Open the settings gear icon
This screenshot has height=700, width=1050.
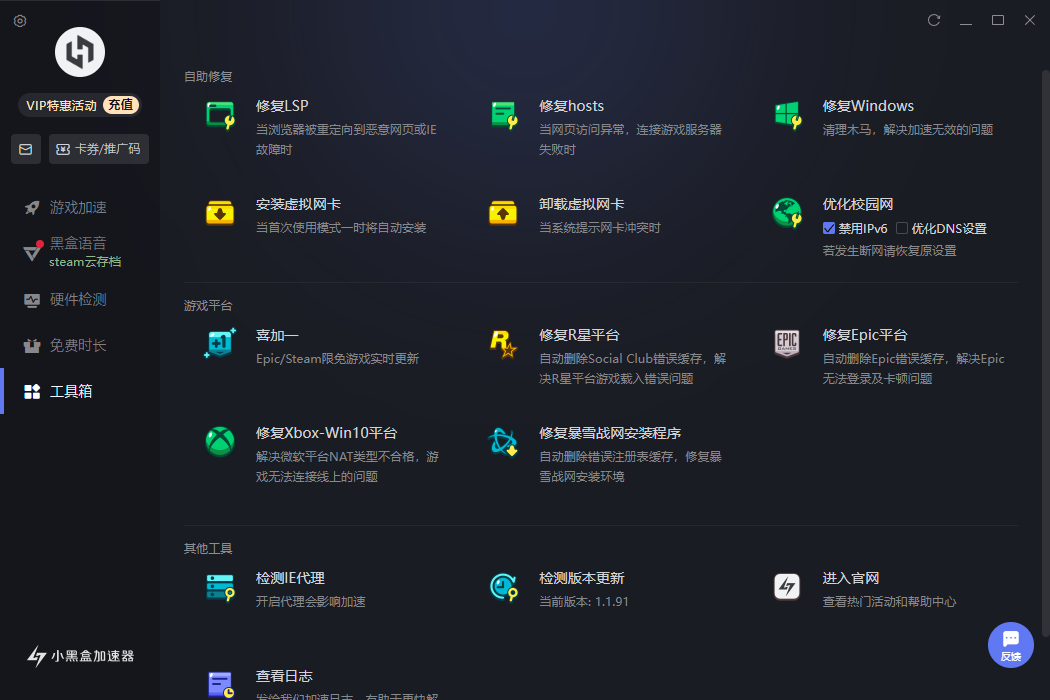[20, 21]
